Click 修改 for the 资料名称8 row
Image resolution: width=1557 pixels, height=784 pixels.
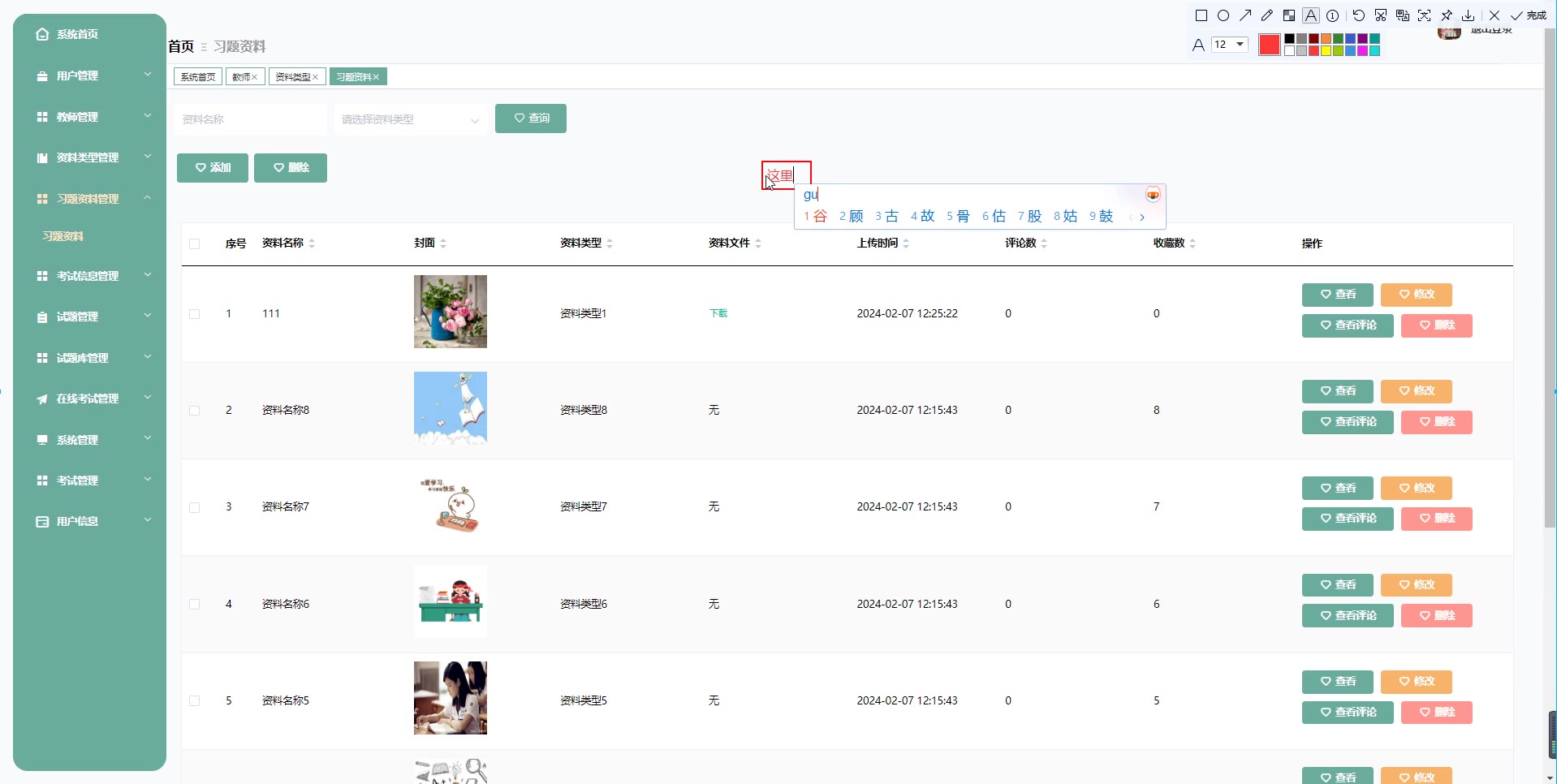pyautogui.click(x=1417, y=391)
